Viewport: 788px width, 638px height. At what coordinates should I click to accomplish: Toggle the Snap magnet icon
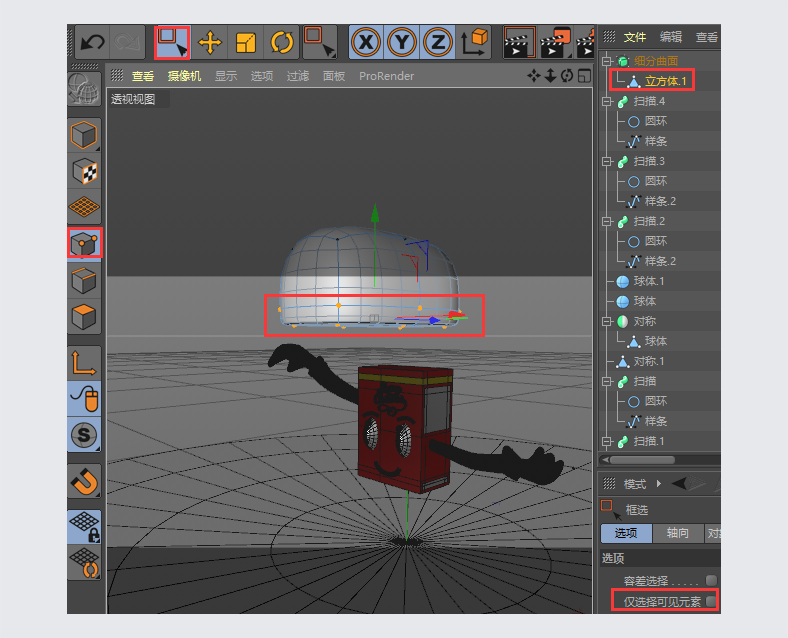[x=84, y=482]
